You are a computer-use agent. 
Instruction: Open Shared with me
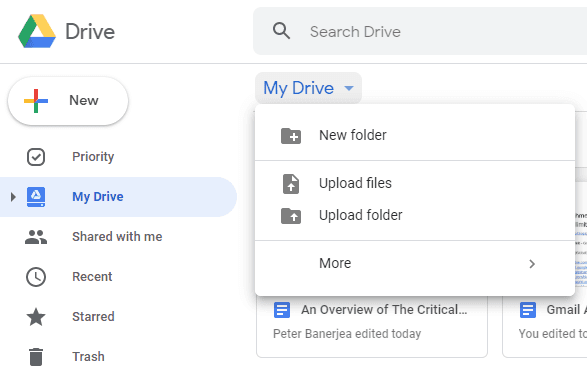(x=118, y=237)
